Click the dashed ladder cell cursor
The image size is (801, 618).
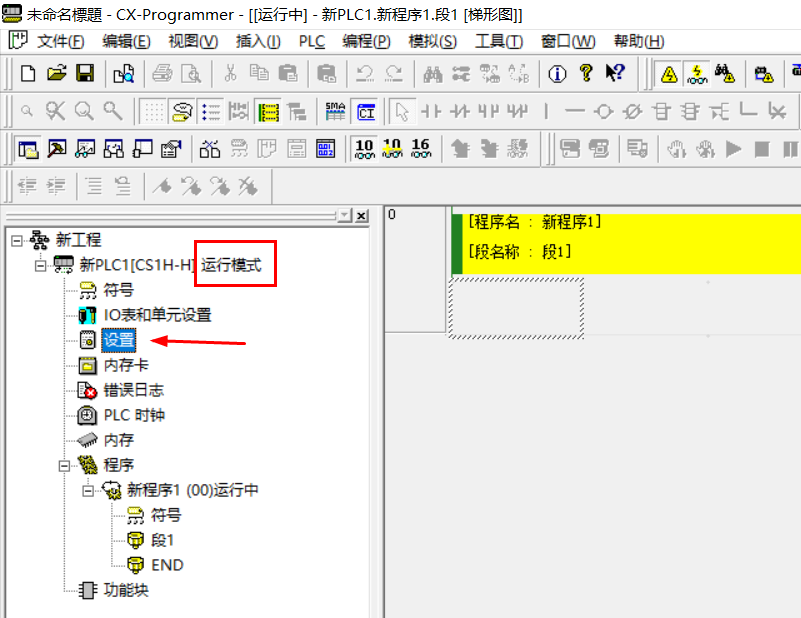coord(516,308)
